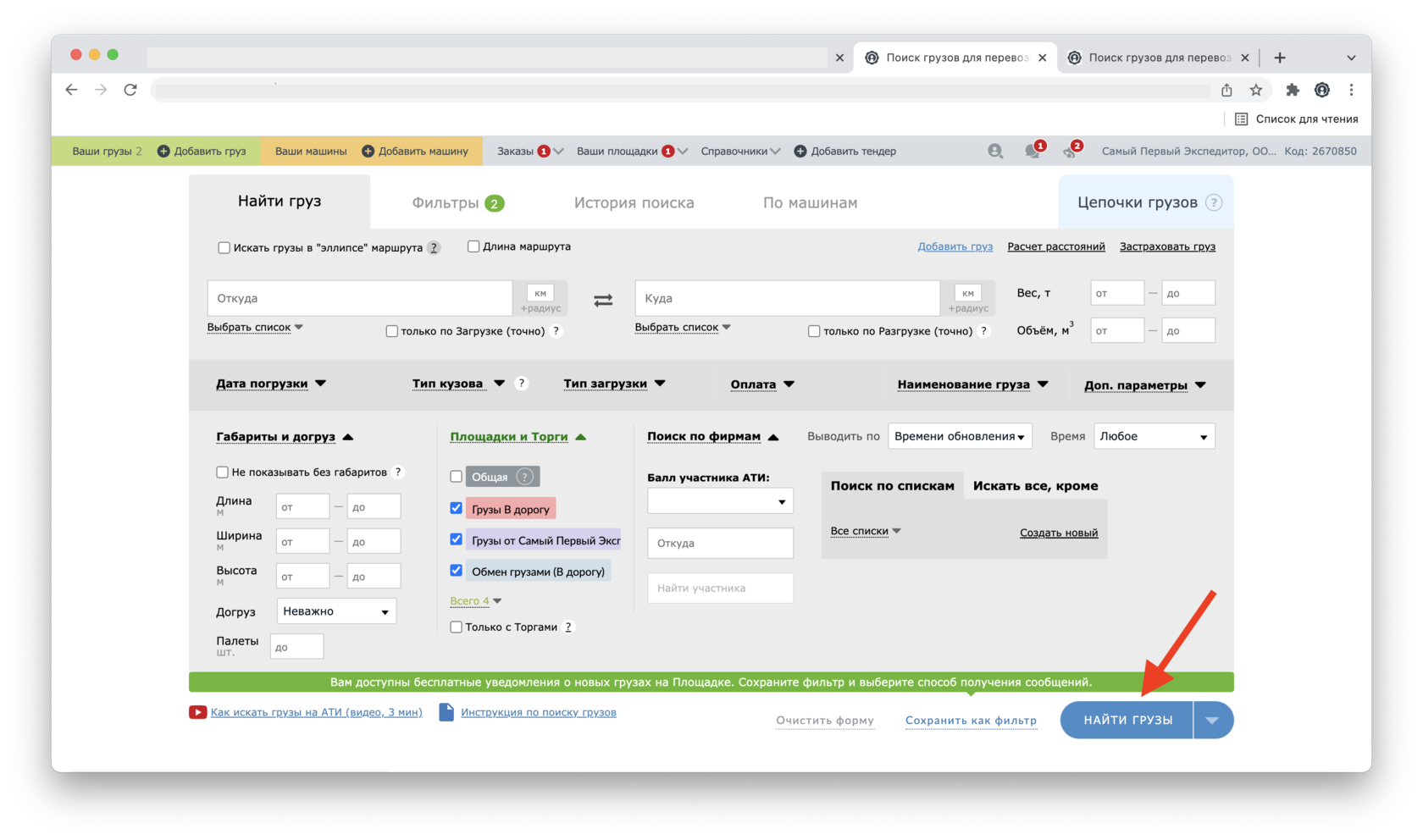Open the extensions puzzle icon
This screenshot has width=1423, height=840.
[1293, 90]
